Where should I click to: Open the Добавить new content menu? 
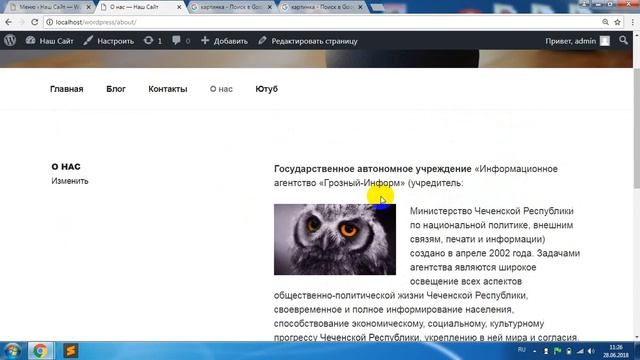click(x=224, y=41)
